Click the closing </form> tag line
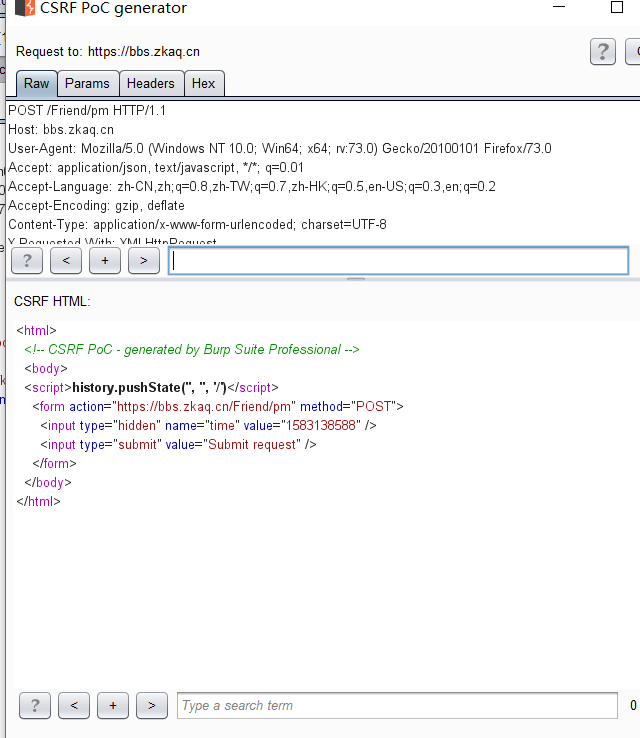 (54, 464)
